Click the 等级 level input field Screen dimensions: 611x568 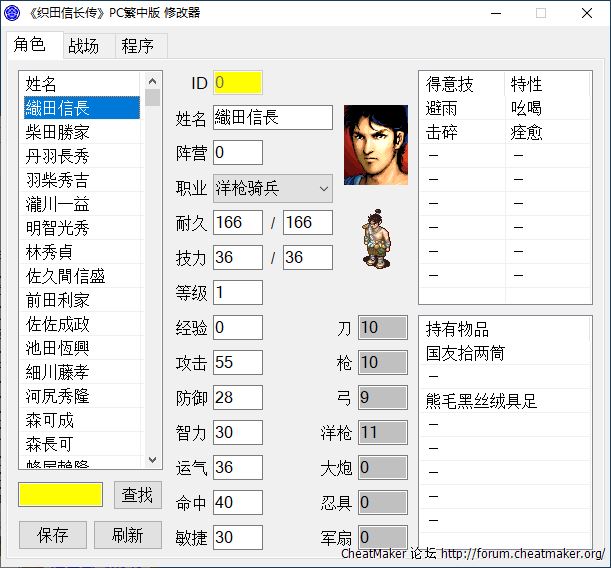238,293
